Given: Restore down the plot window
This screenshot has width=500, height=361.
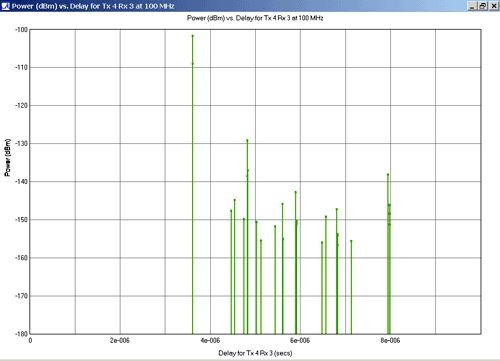Looking at the screenshot, I should (x=483, y=6).
